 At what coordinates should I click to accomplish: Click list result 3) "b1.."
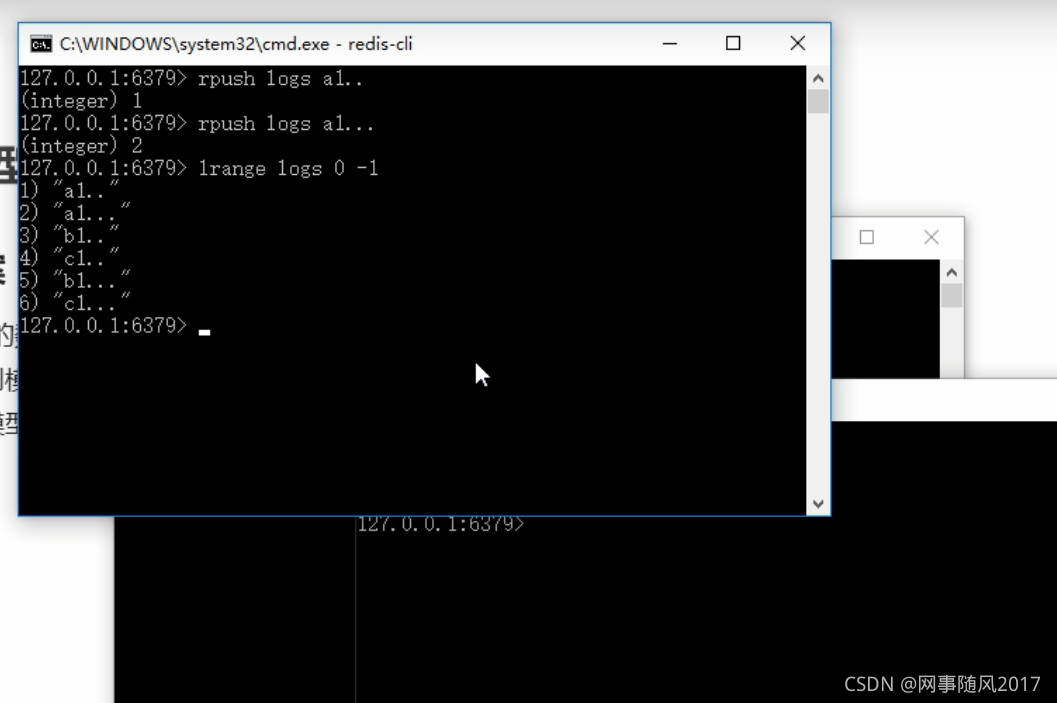[x=69, y=235]
